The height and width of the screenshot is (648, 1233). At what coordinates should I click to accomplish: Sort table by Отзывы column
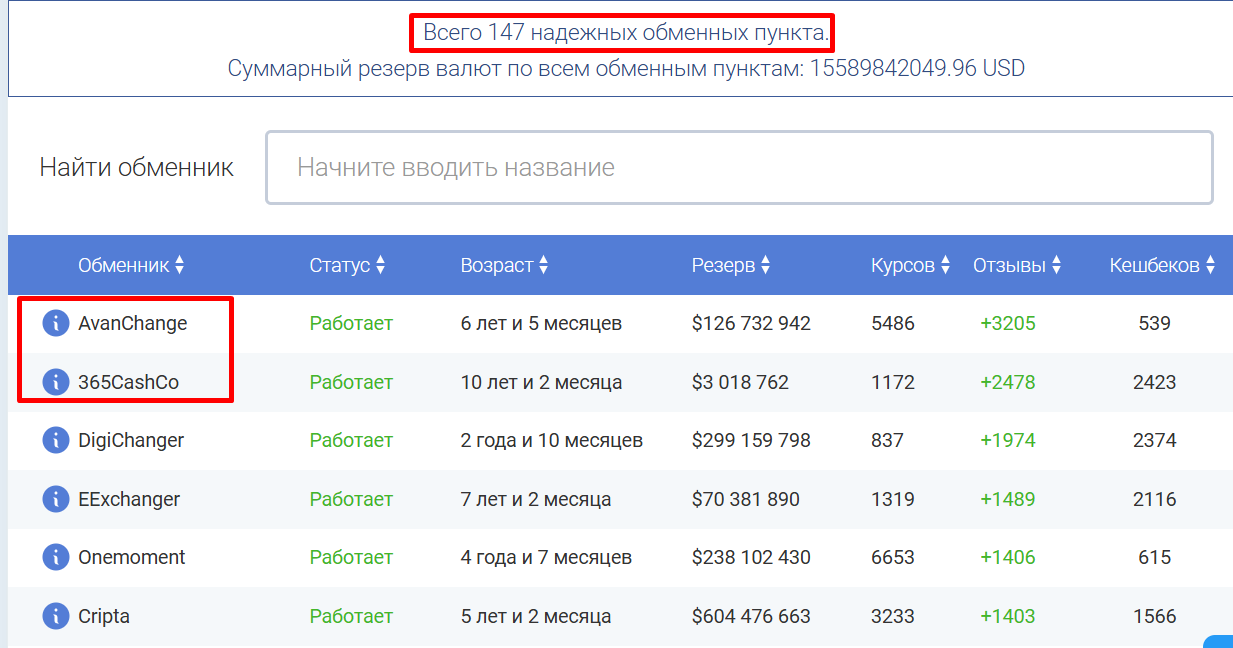tap(1017, 265)
